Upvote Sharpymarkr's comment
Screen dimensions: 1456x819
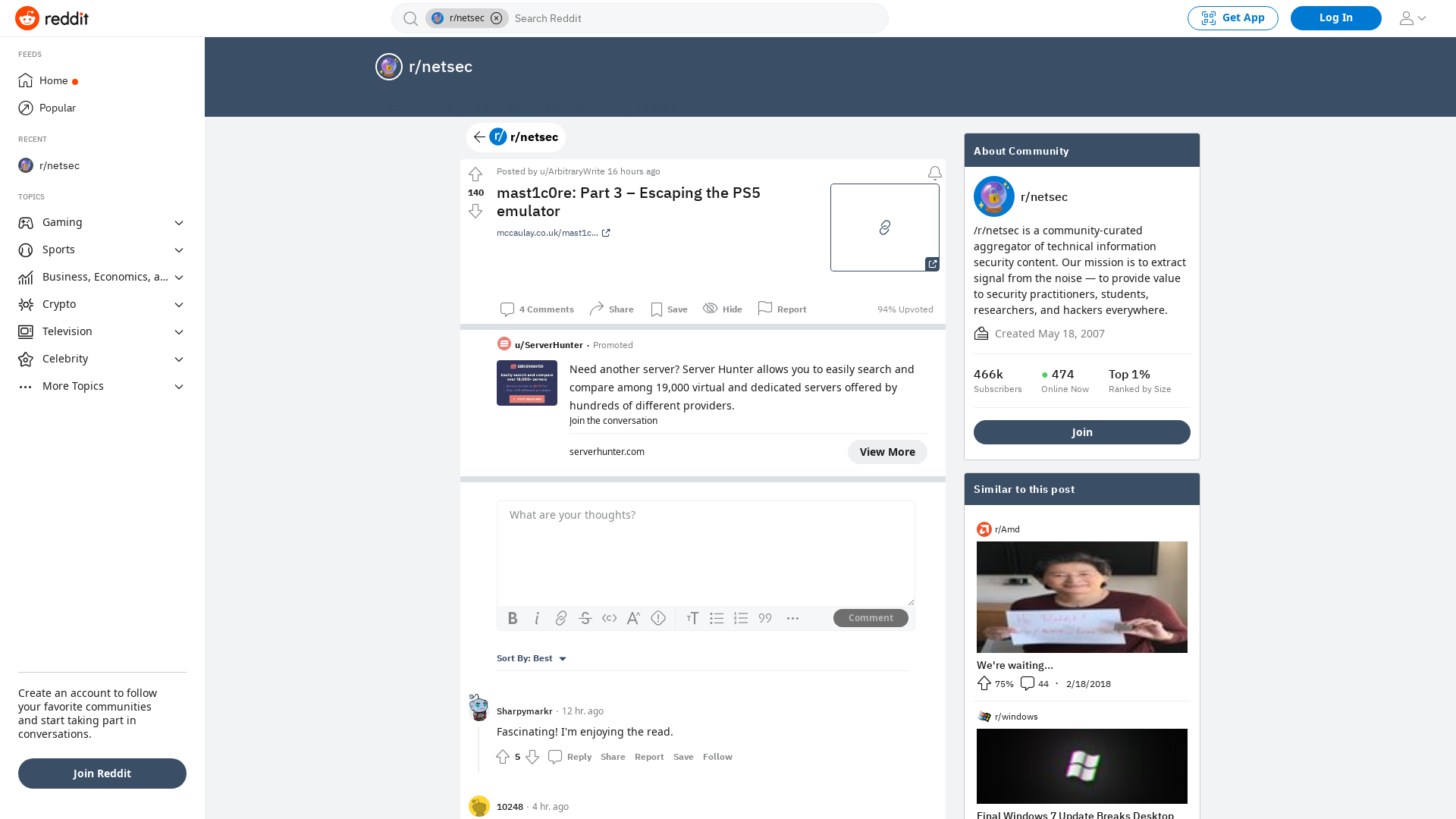pyautogui.click(x=503, y=757)
